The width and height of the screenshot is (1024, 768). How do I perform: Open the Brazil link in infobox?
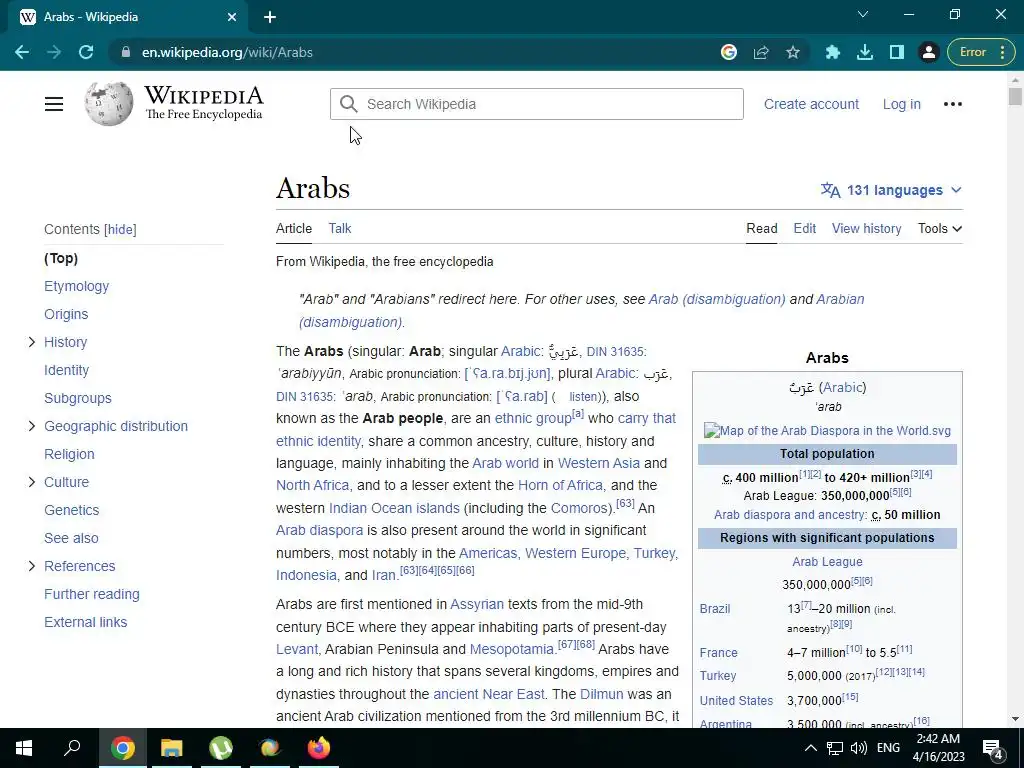click(x=714, y=609)
